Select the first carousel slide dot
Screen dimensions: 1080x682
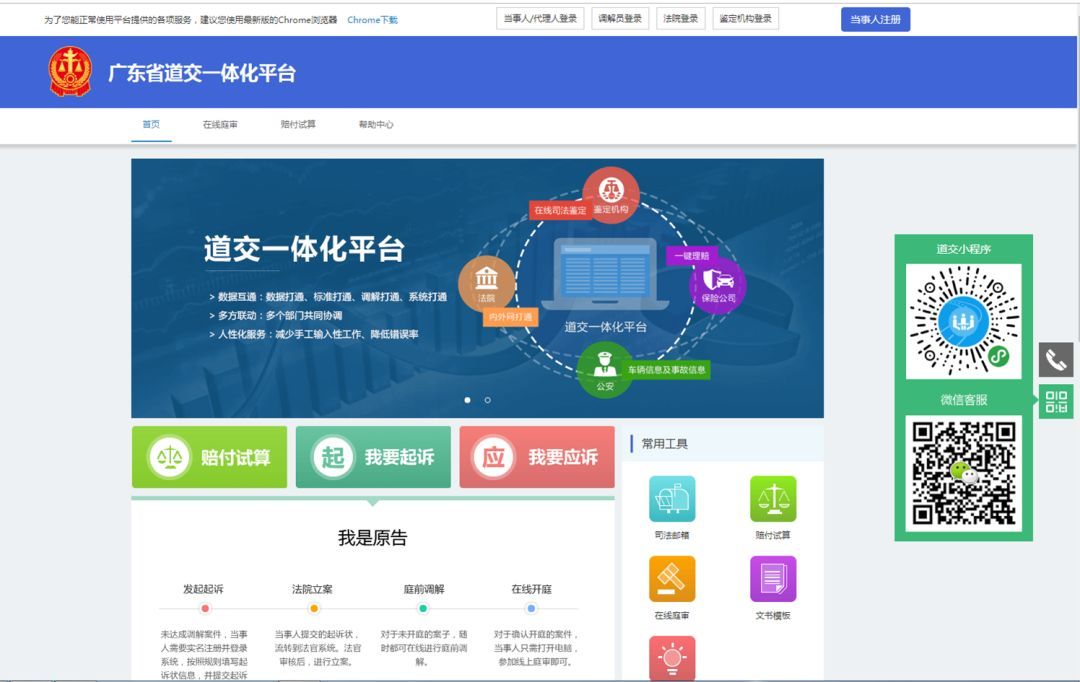(x=467, y=400)
